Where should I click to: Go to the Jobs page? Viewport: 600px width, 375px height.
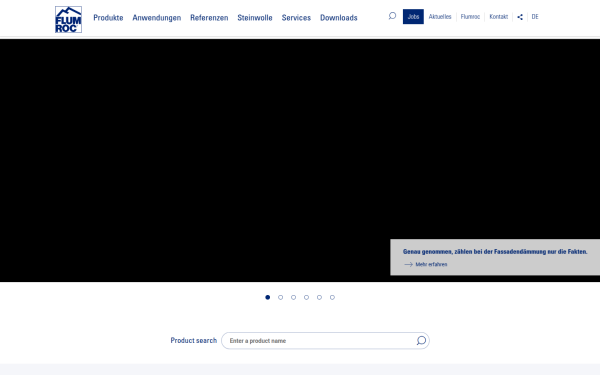point(413,16)
